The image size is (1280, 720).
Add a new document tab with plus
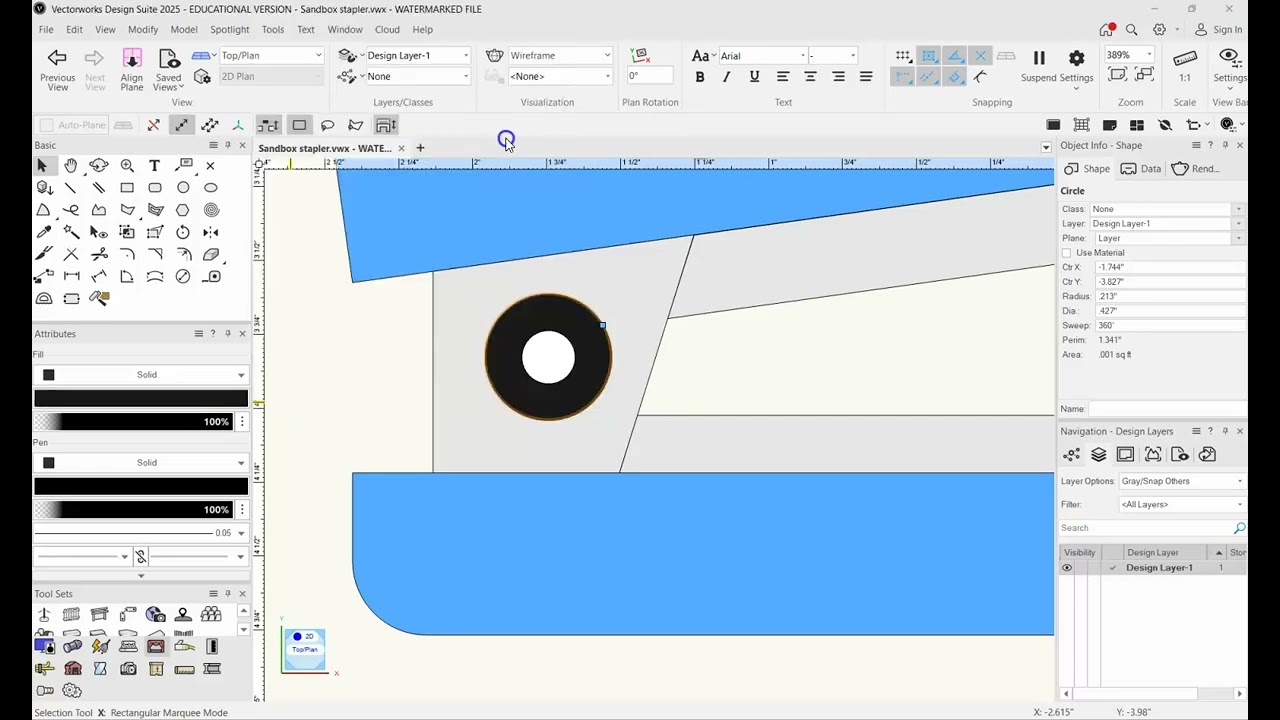tap(420, 148)
